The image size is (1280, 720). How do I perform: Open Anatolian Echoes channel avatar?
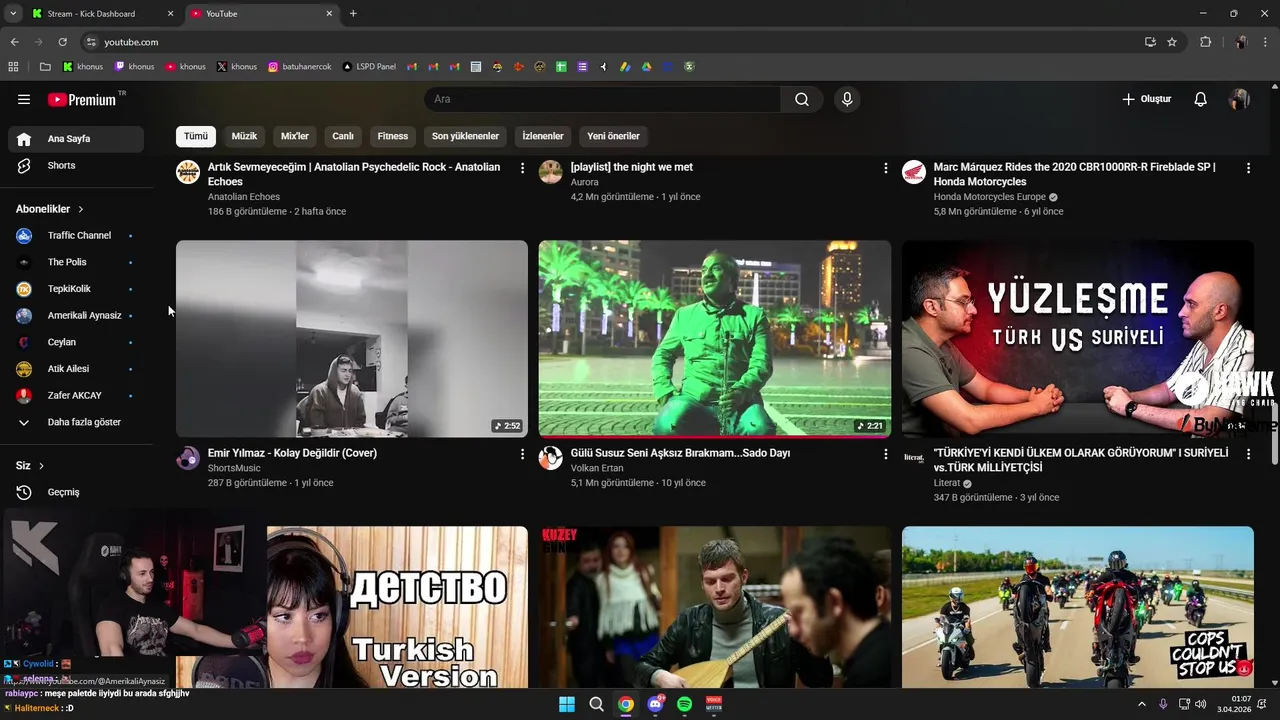188,172
